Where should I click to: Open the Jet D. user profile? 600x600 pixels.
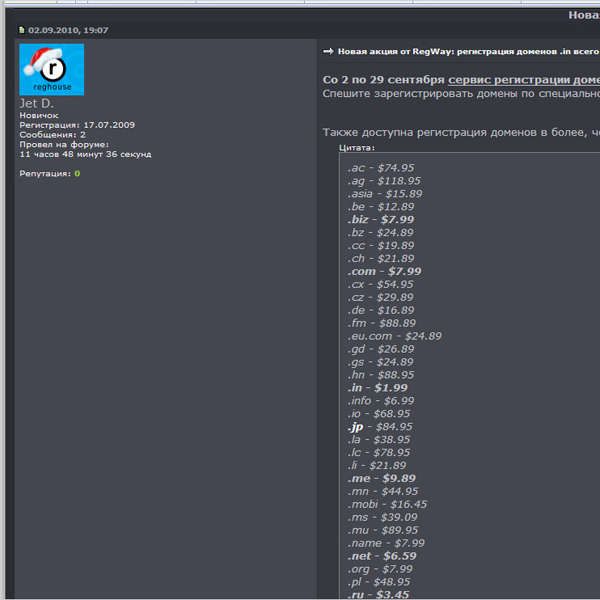point(37,103)
